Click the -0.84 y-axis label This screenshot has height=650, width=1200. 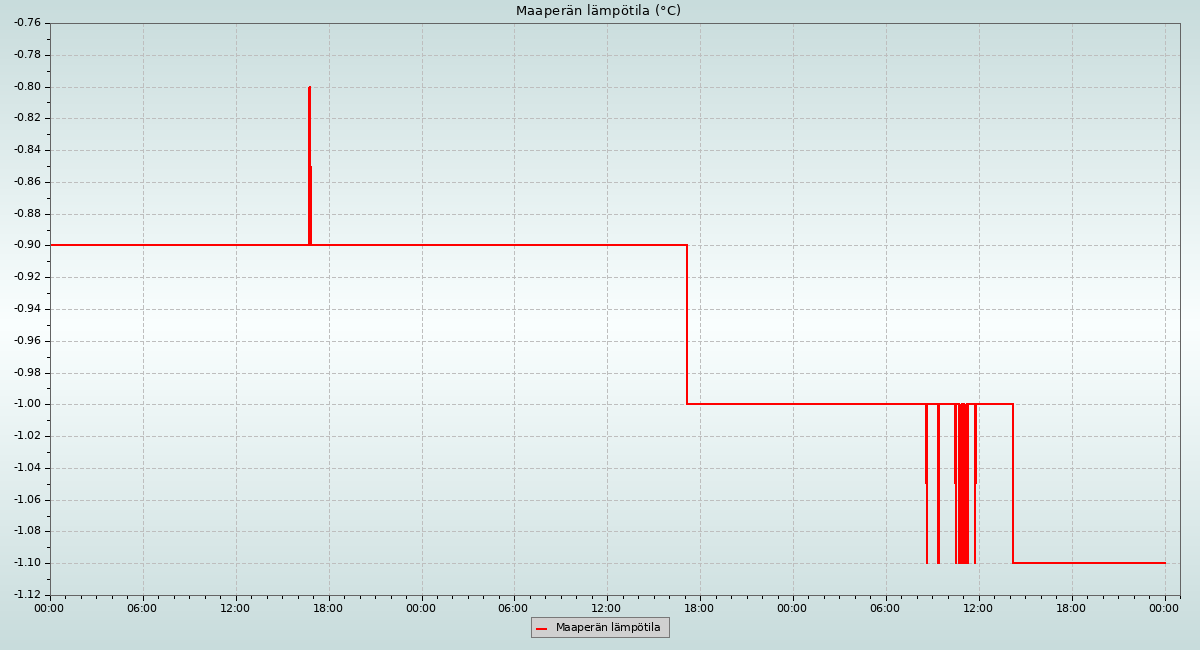(x=27, y=150)
